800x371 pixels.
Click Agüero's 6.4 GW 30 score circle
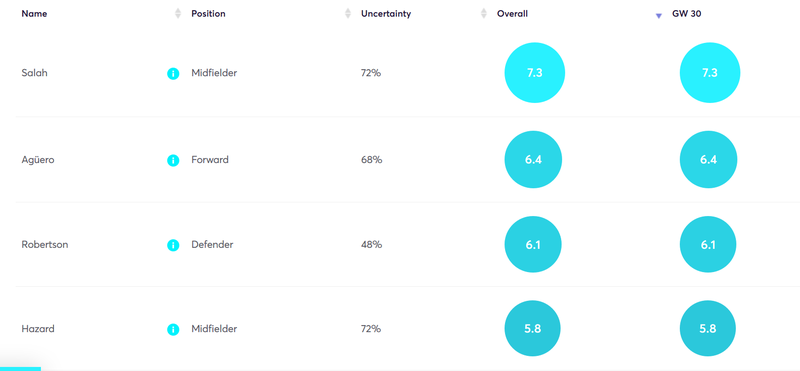tap(708, 160)
